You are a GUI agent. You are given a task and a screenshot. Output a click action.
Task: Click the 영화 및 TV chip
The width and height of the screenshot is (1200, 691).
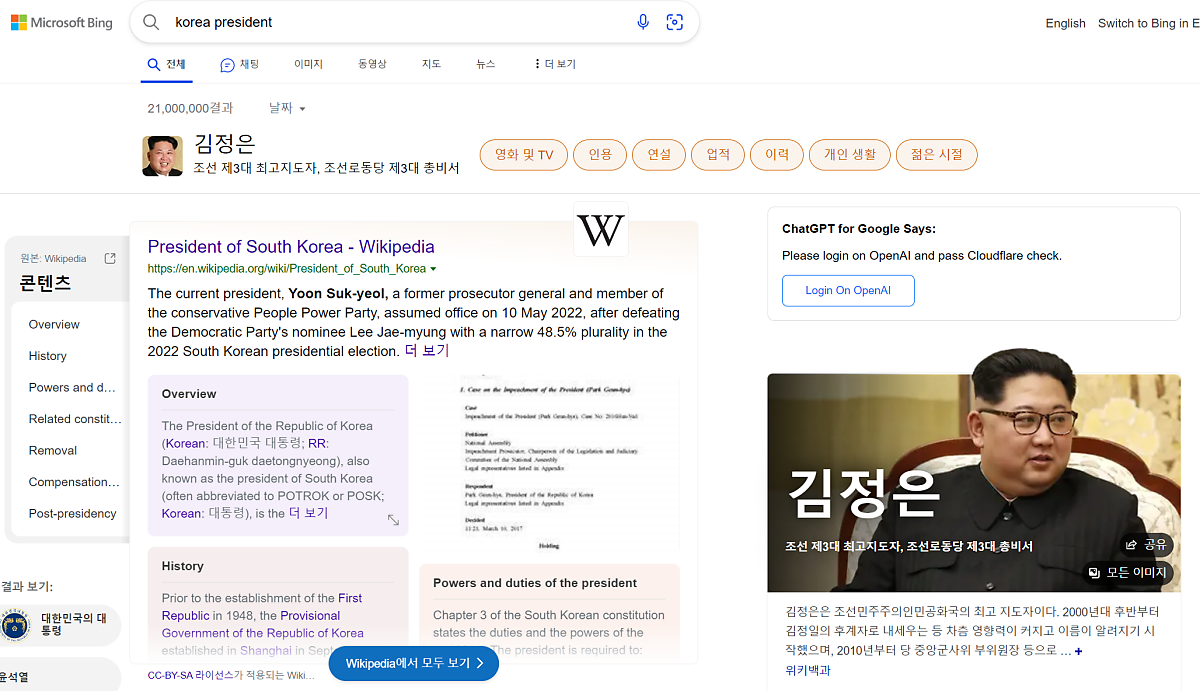coord(524,155)
